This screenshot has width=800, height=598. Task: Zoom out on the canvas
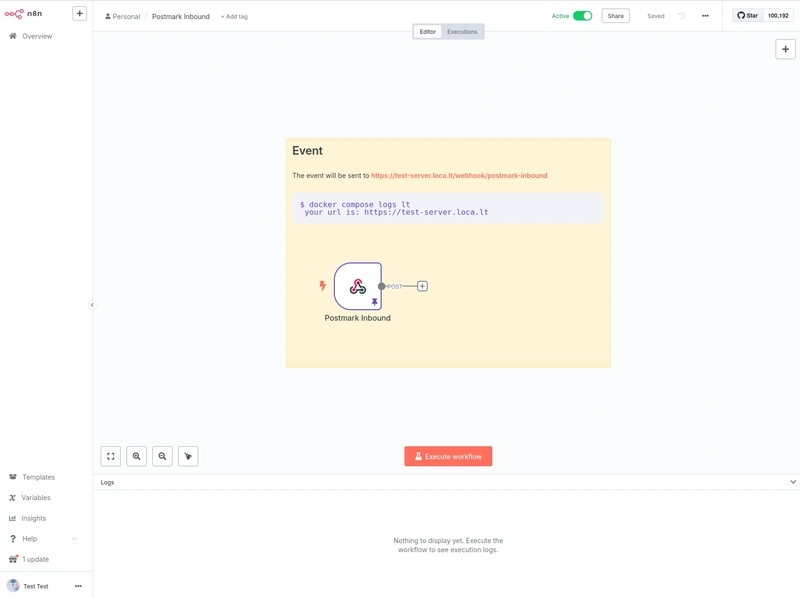click(x=162, y=456)
